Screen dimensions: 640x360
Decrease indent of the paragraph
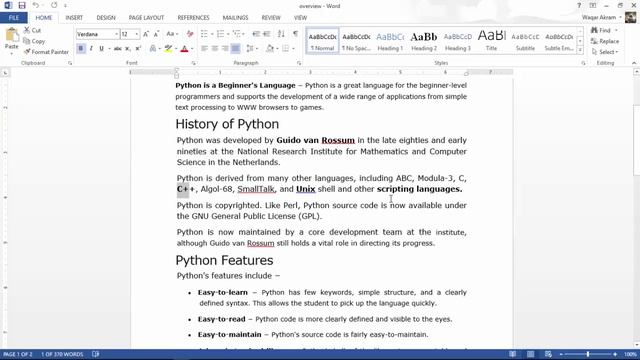click(256, 34)
